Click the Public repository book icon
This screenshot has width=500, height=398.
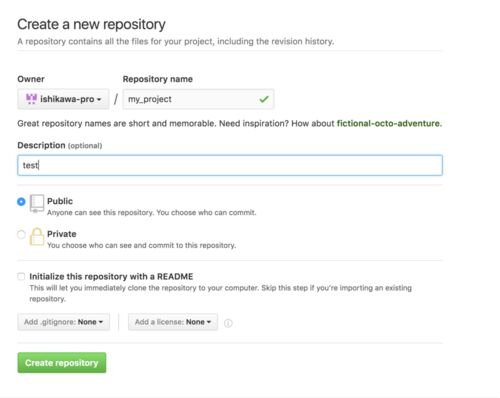[x=37, y=203]
